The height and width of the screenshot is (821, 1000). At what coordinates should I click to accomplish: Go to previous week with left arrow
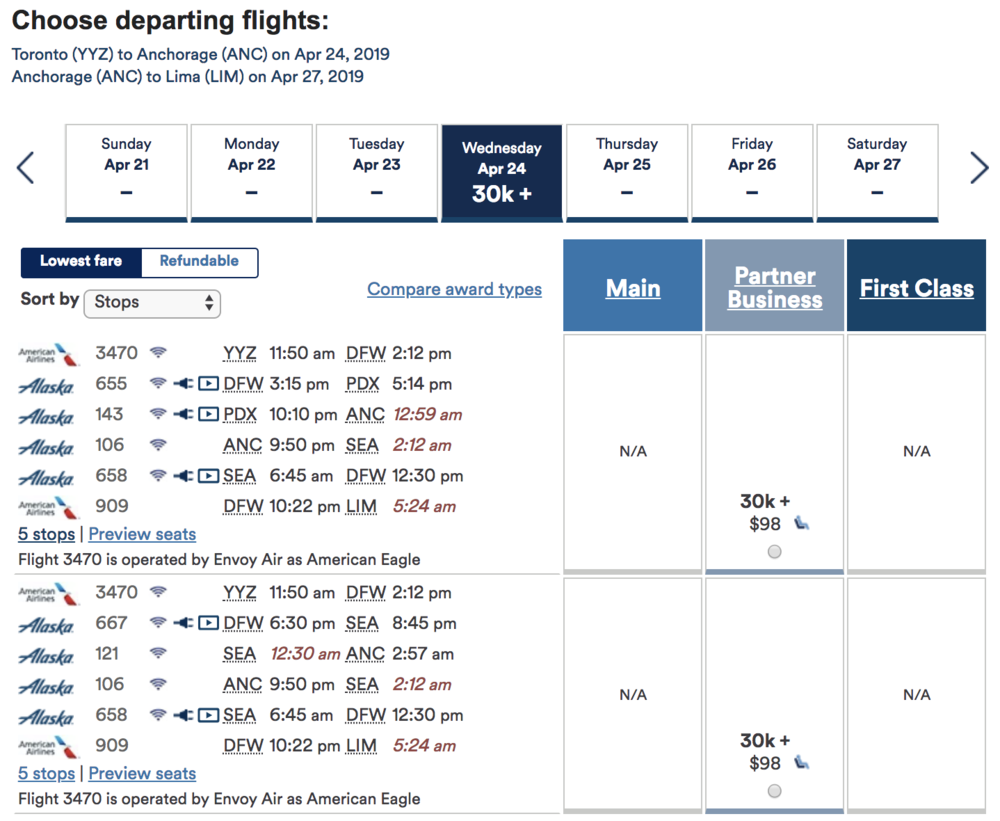tap(26, 168)
